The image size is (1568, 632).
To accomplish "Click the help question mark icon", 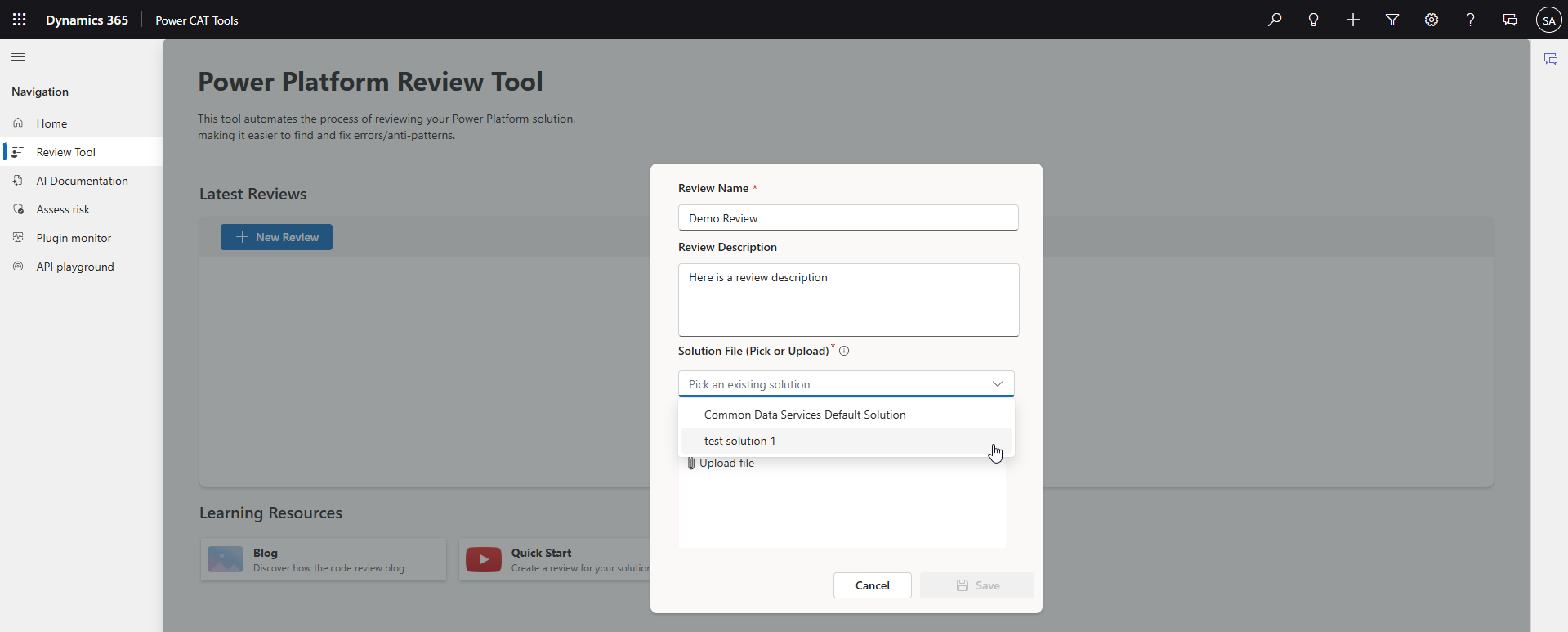I will point(1471,20).
